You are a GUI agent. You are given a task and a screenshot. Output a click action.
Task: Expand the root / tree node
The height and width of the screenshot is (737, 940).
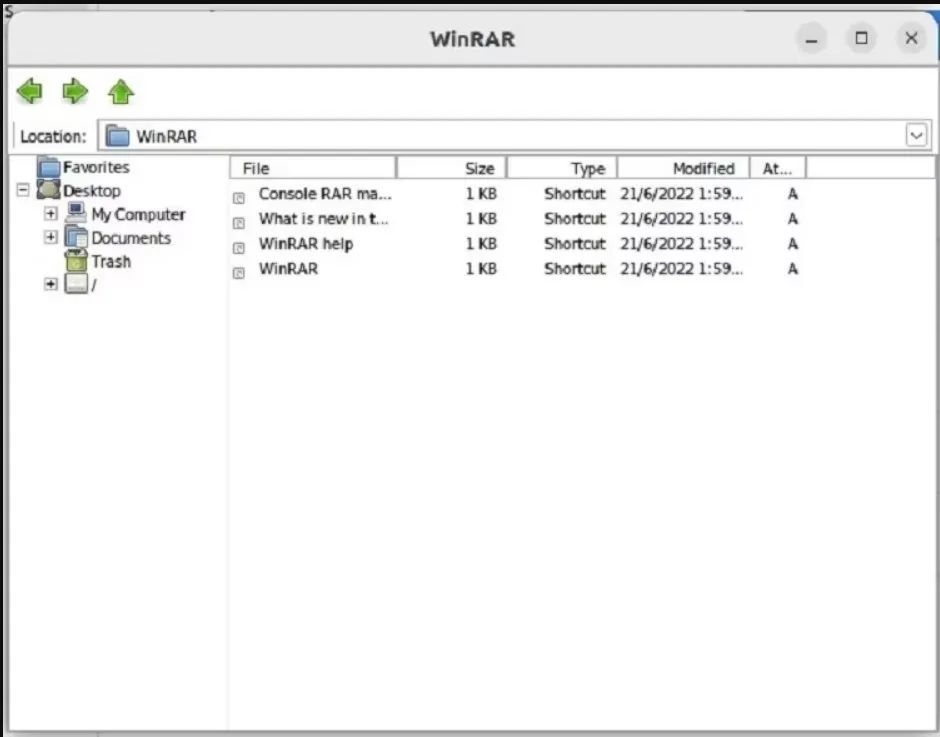50,284
